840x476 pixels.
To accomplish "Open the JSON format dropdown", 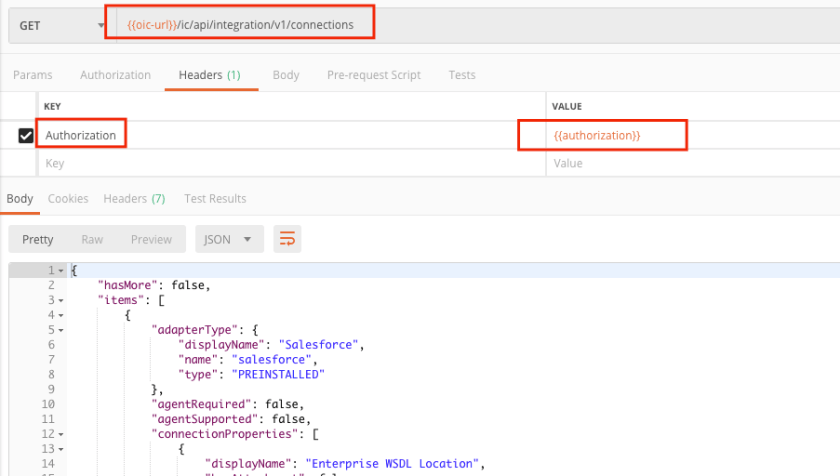I will 229,239.
